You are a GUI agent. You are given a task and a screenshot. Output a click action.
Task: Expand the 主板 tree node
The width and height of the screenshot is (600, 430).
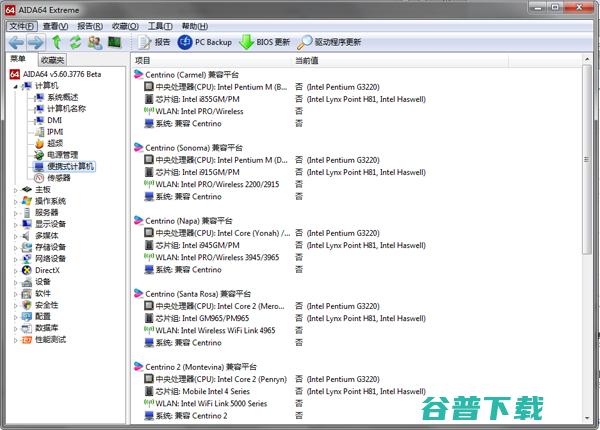coord(15,190)
